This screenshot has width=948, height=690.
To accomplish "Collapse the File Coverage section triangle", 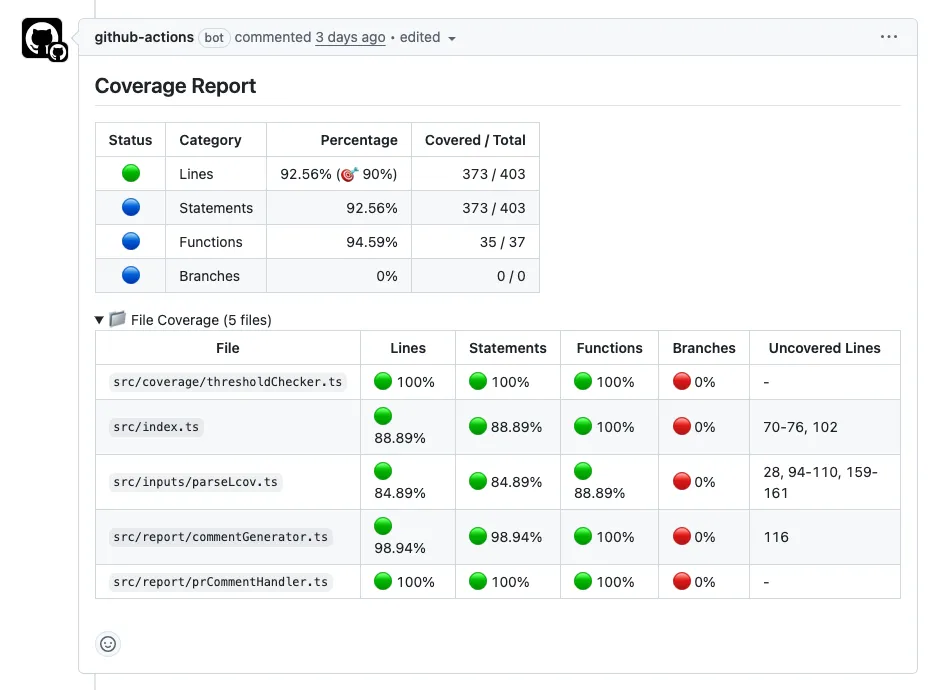I will tap(100, 320).
